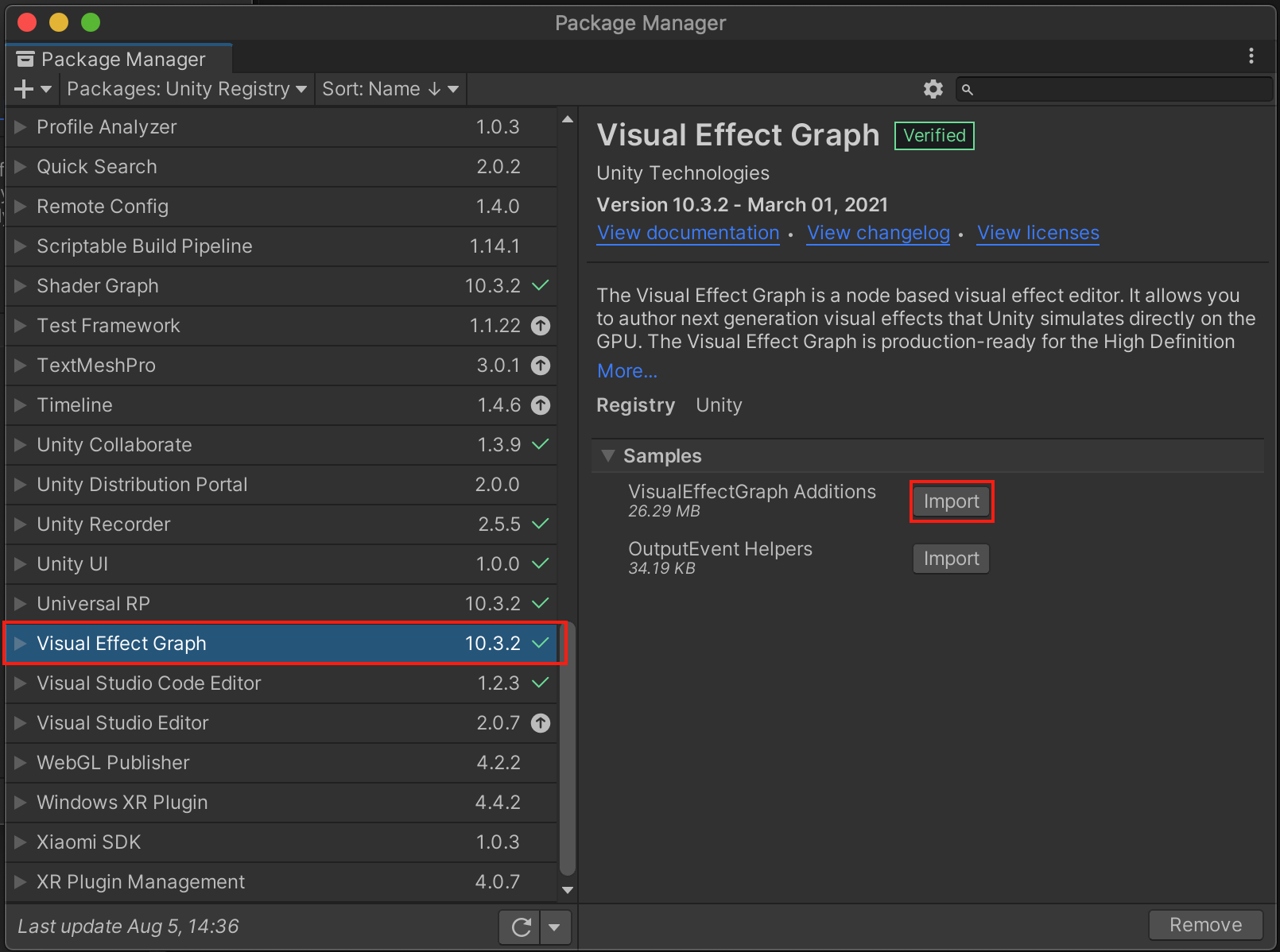Expand the Universal RP package versions

pos(21,604)
